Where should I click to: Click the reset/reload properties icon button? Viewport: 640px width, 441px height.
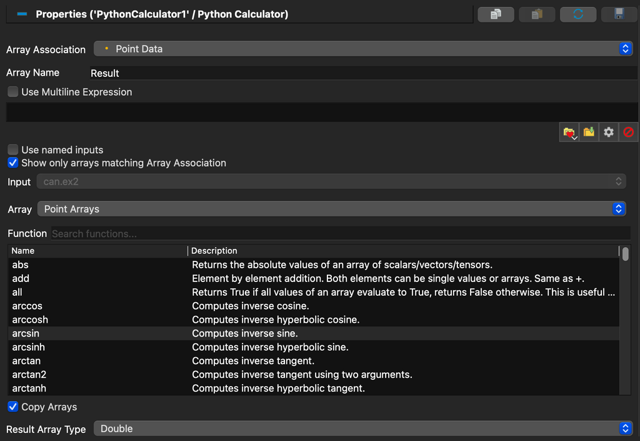pos(578,14)
